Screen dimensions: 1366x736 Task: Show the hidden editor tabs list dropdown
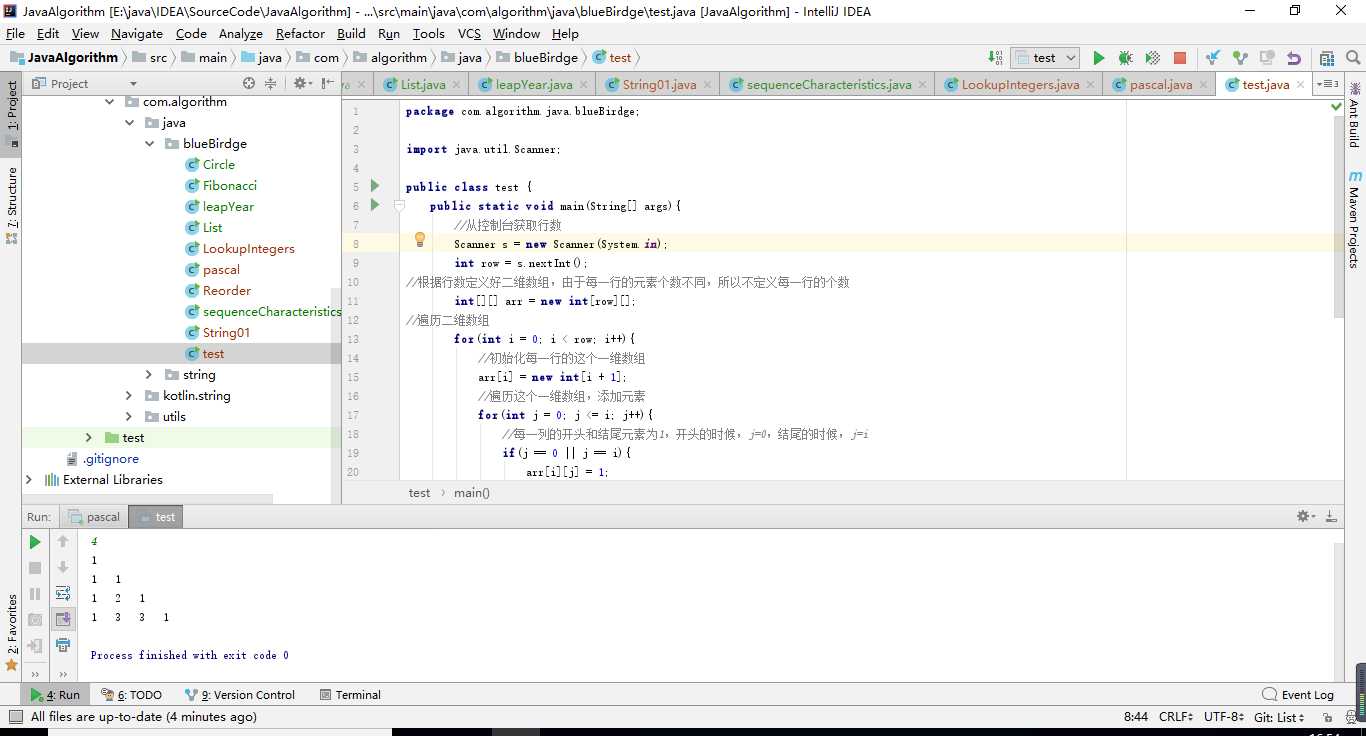coord(1328,84)
